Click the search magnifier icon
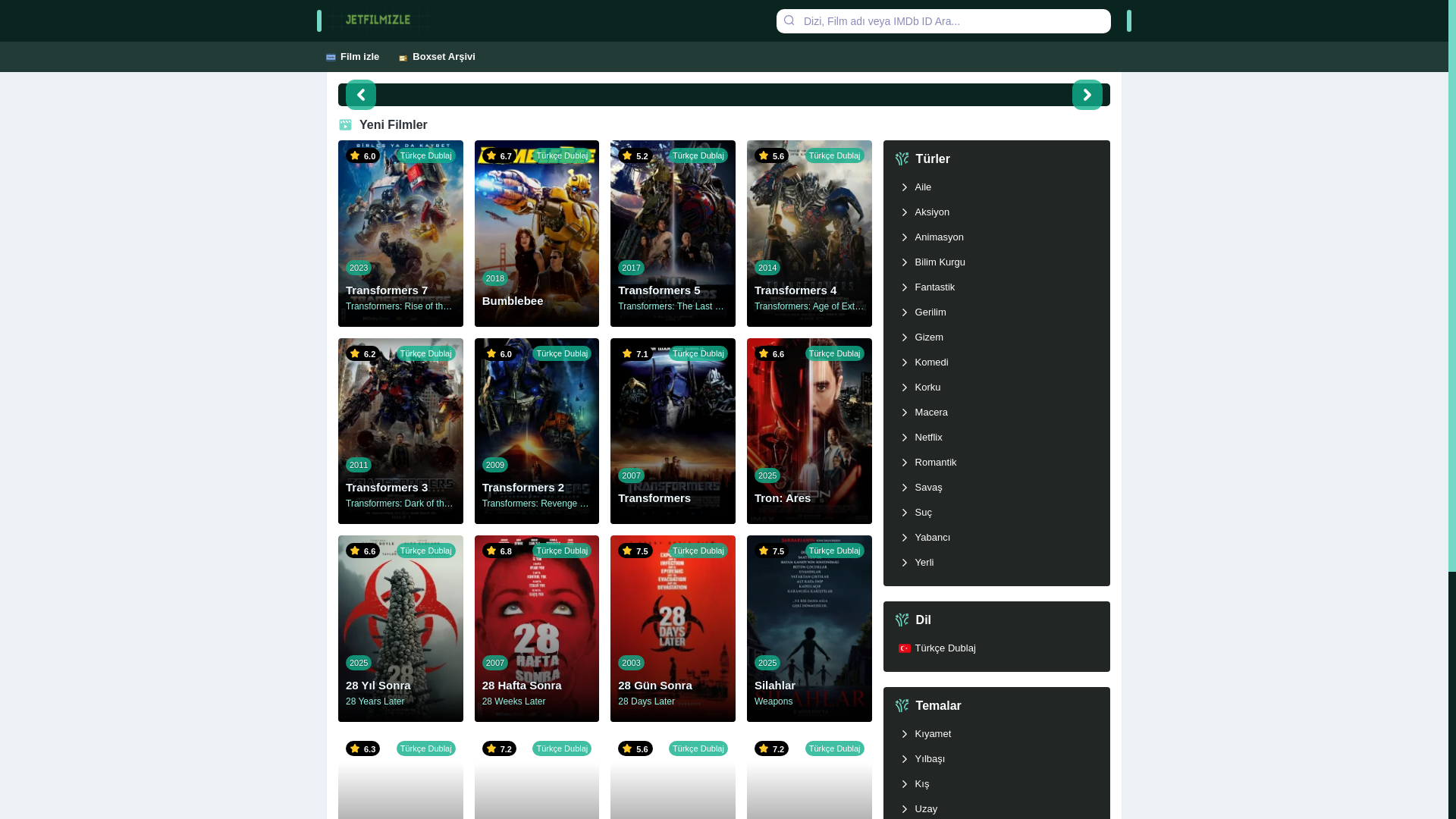 click(x=789, y=20)
